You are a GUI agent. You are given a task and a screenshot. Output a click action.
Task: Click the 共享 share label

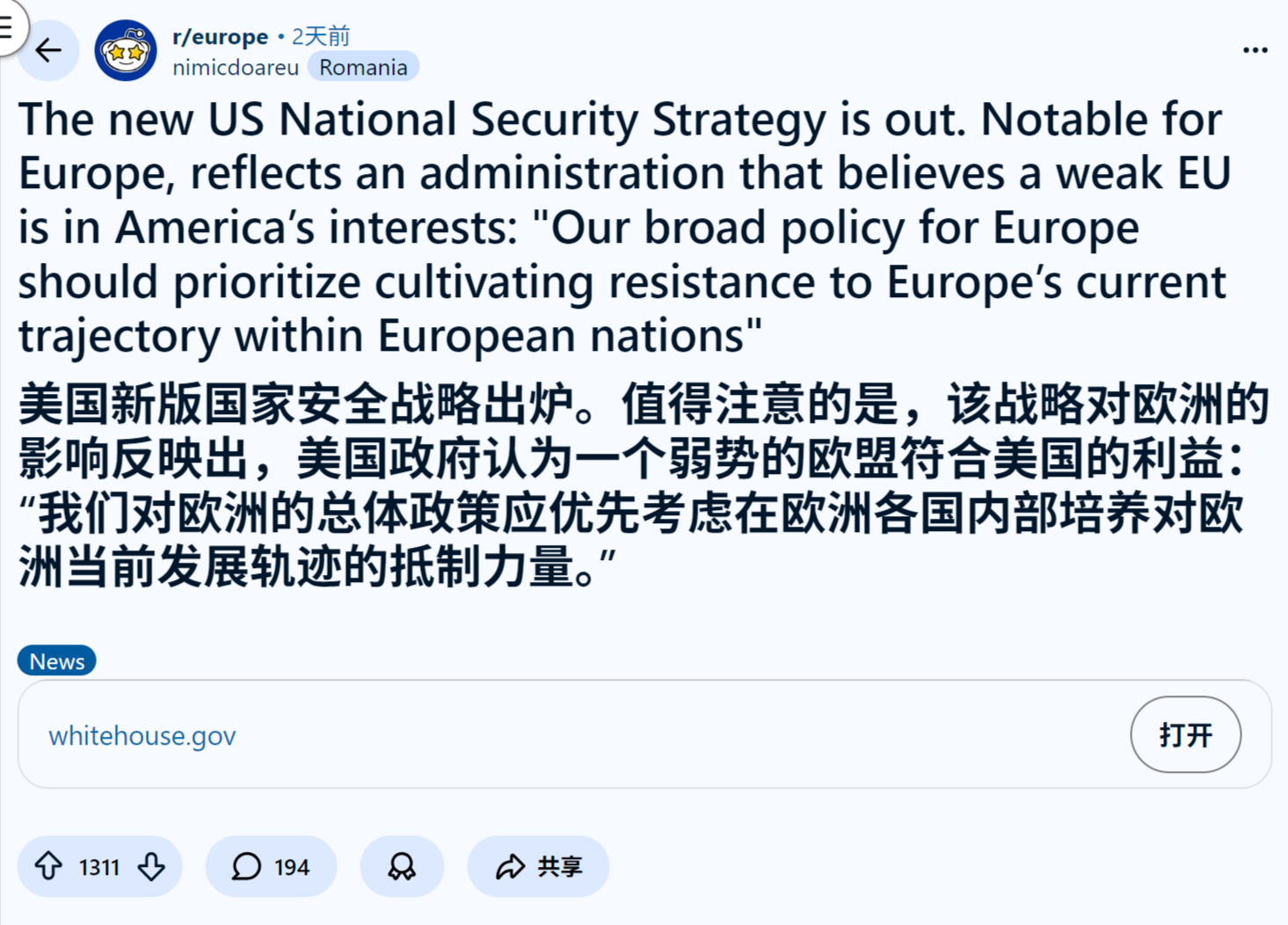(x=560, y=867)
